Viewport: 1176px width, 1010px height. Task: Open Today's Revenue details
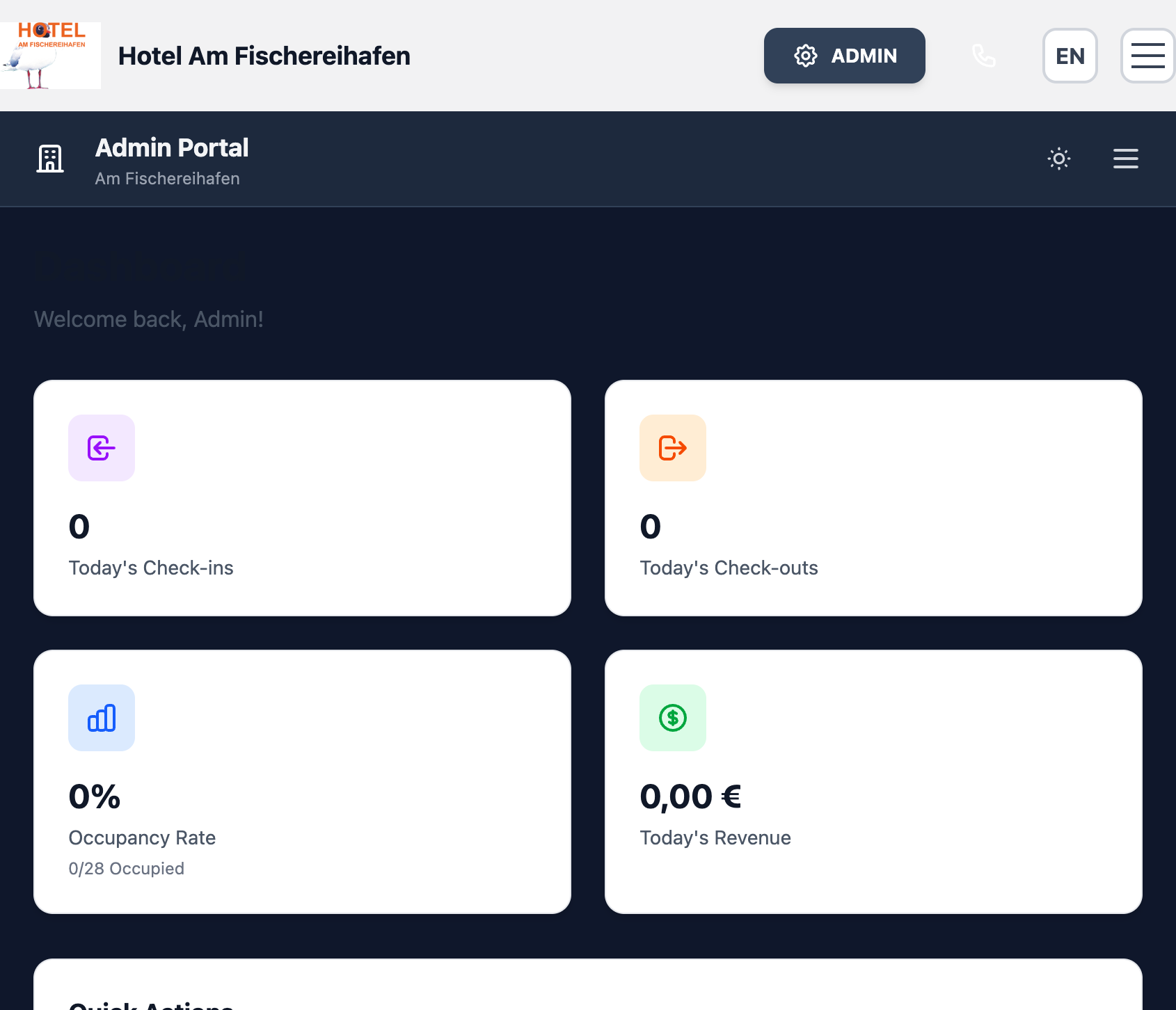[873, 782]
